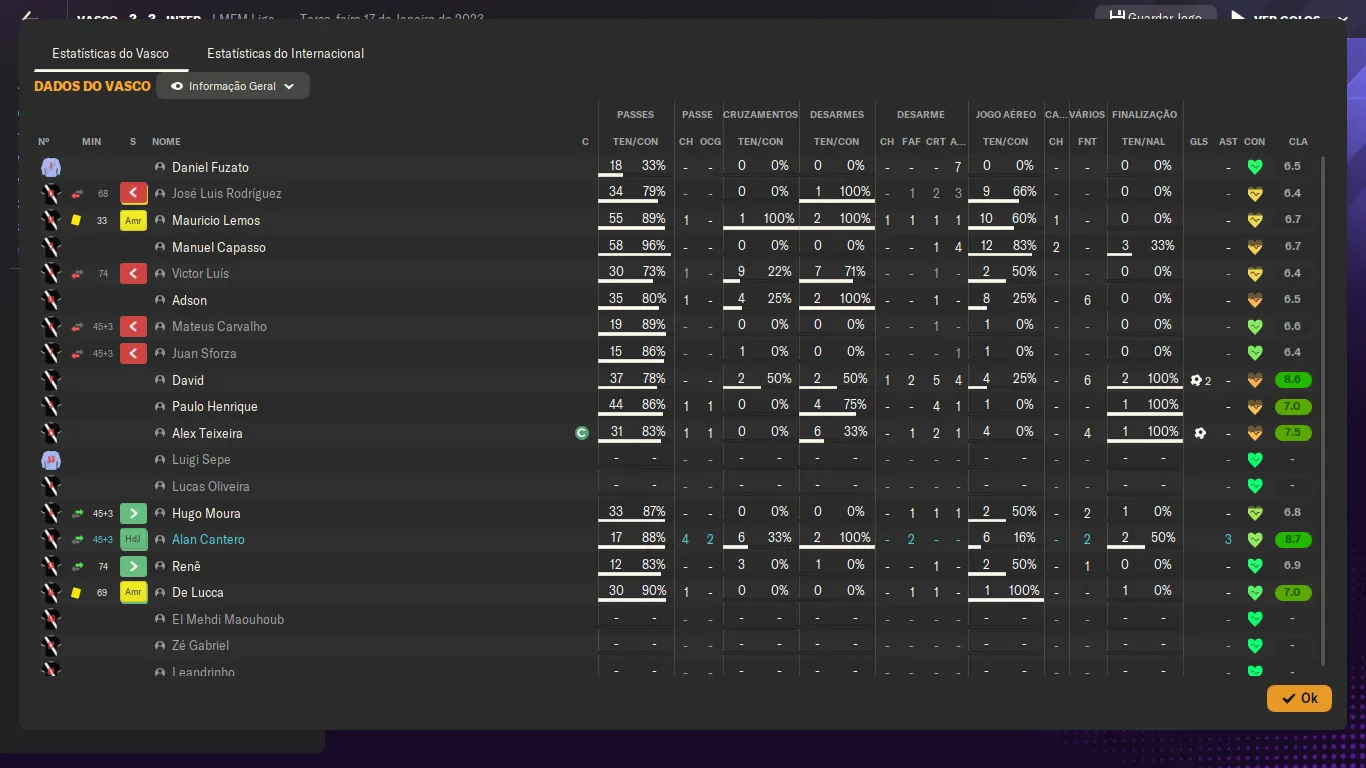Click the substituted-off icon for Juan Sforza
Image resolution: width=1366 pixels, height=768 pixels.
click(x=133, y=353)
